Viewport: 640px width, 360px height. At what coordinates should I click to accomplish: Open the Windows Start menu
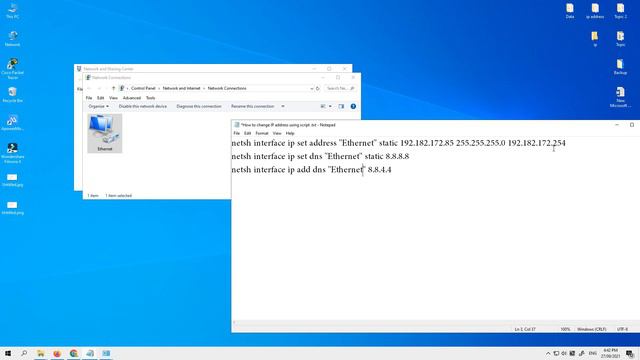pyautogui.click(x=8, y=353)
